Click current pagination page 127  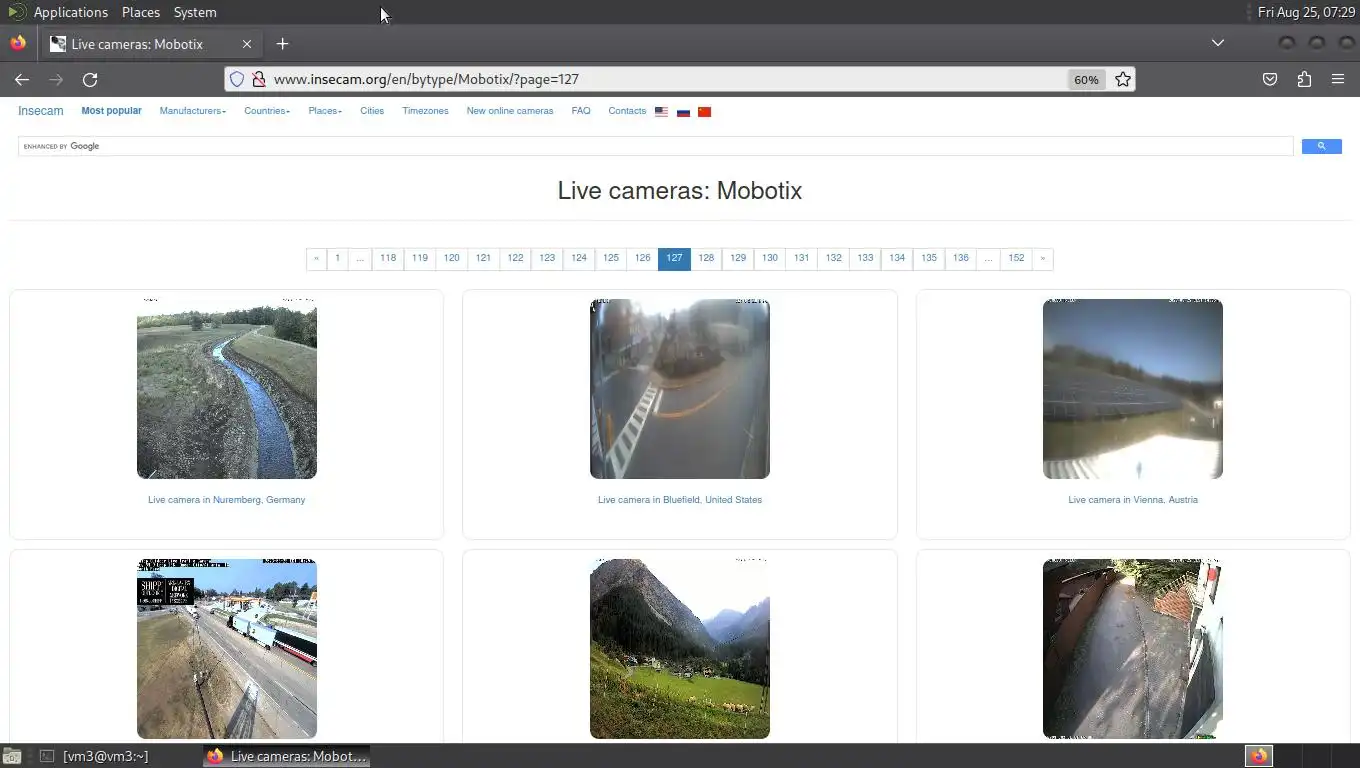pos(674,258)
